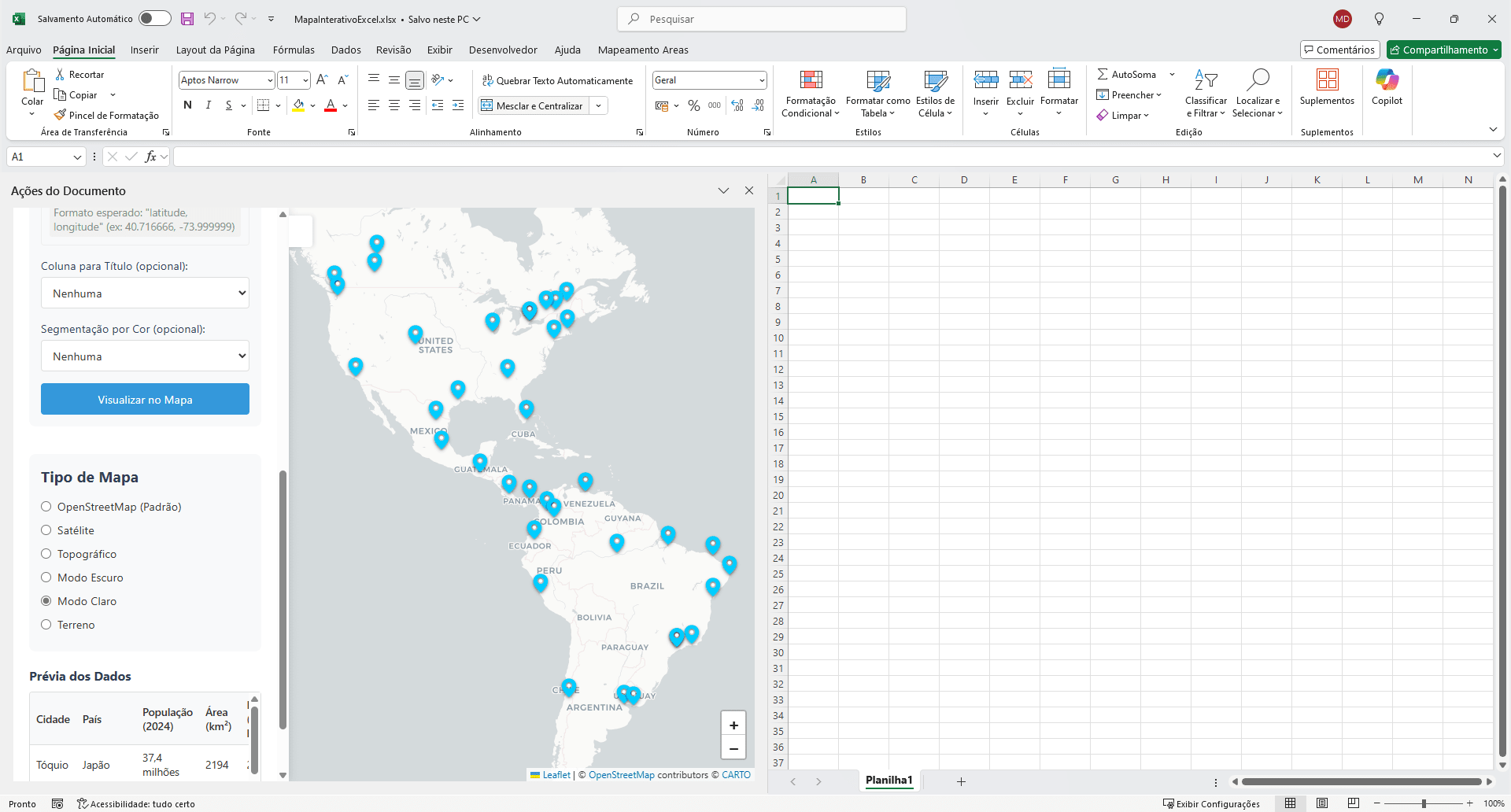Click the Localizar e Selecionar magnifier icon
The height and width of the screenshot is (812, 1511).
(x=1258, y=80)
